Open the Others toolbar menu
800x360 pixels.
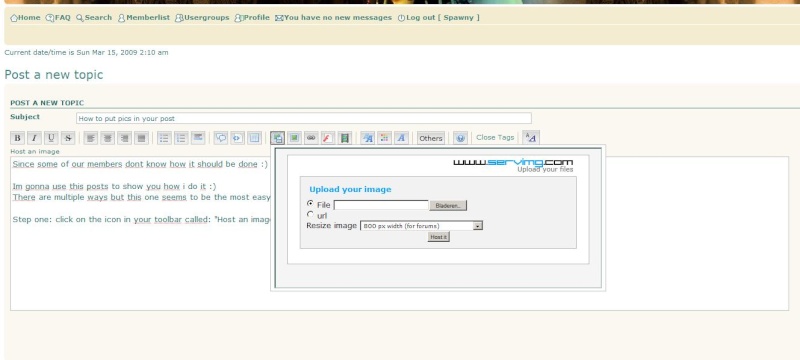431,138
